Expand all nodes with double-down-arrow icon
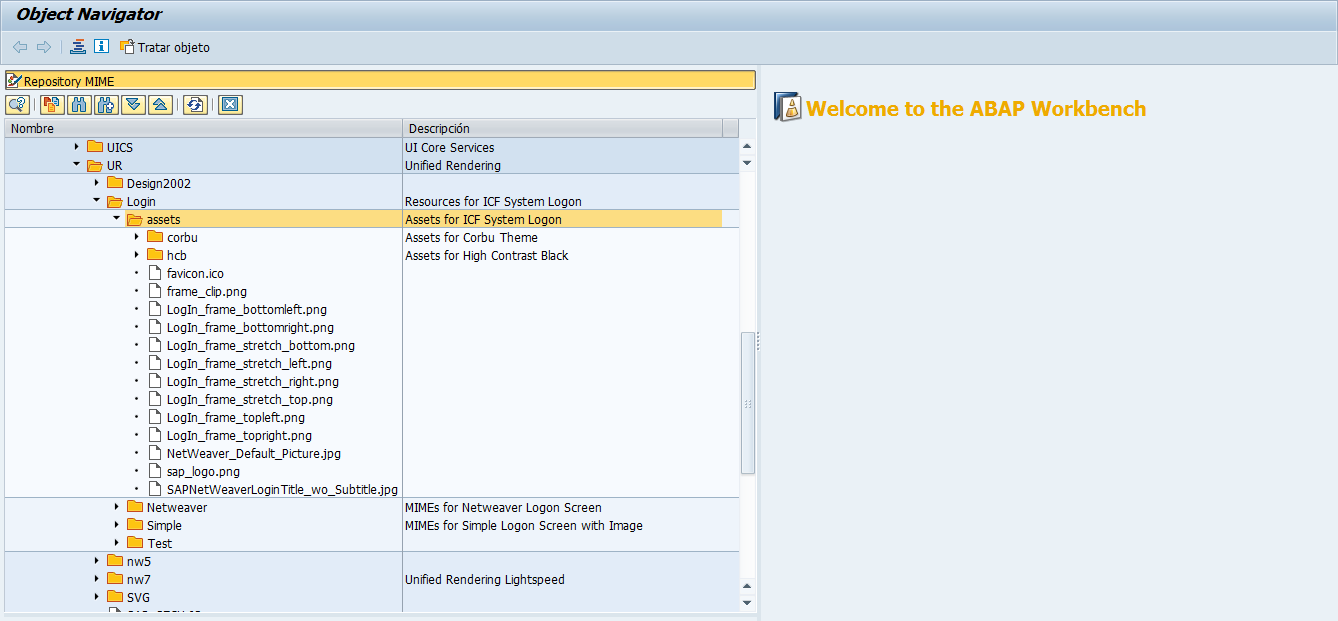 [x=132, y=104]
